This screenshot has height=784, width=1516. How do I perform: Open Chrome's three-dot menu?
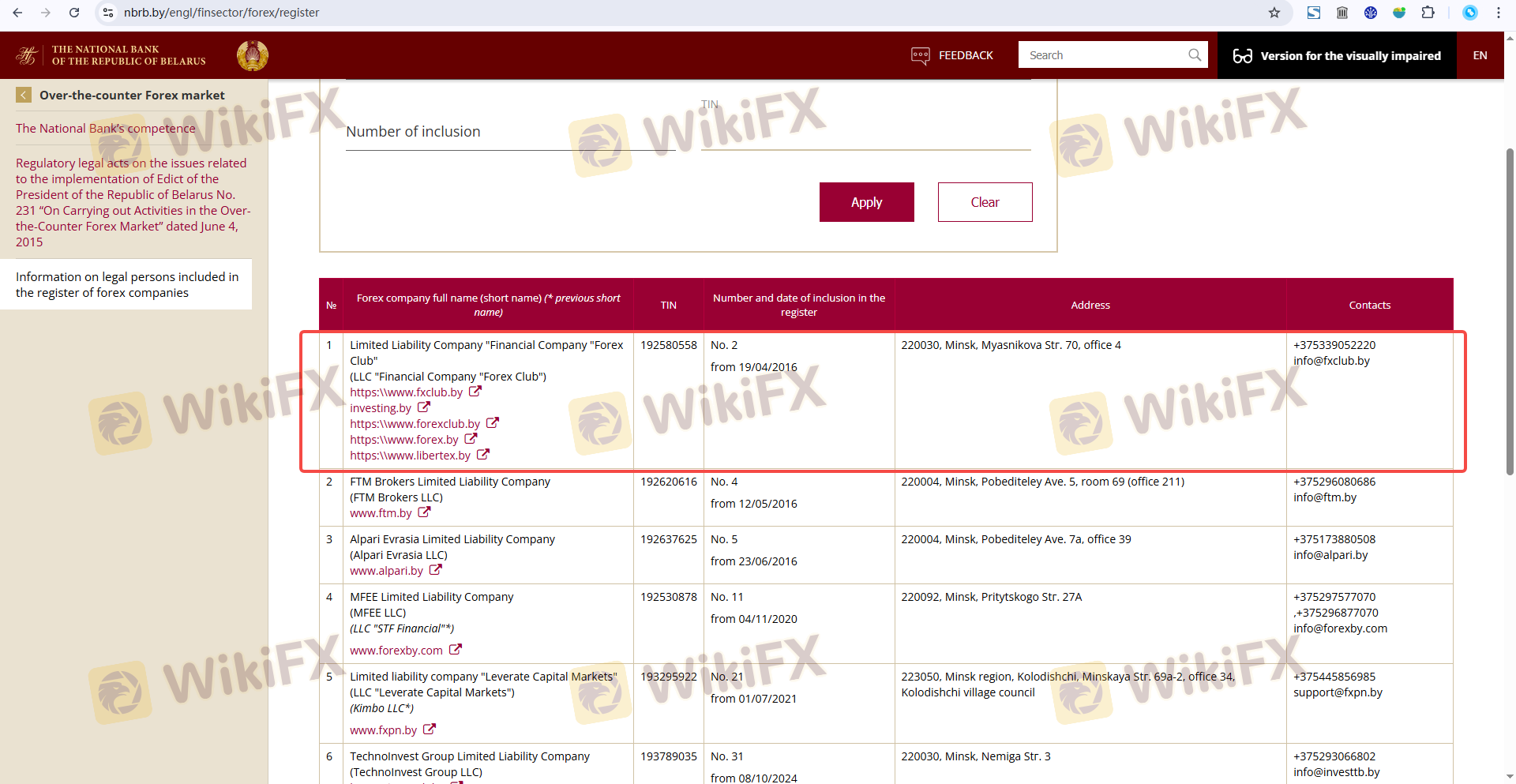(x=1498, y=13)
